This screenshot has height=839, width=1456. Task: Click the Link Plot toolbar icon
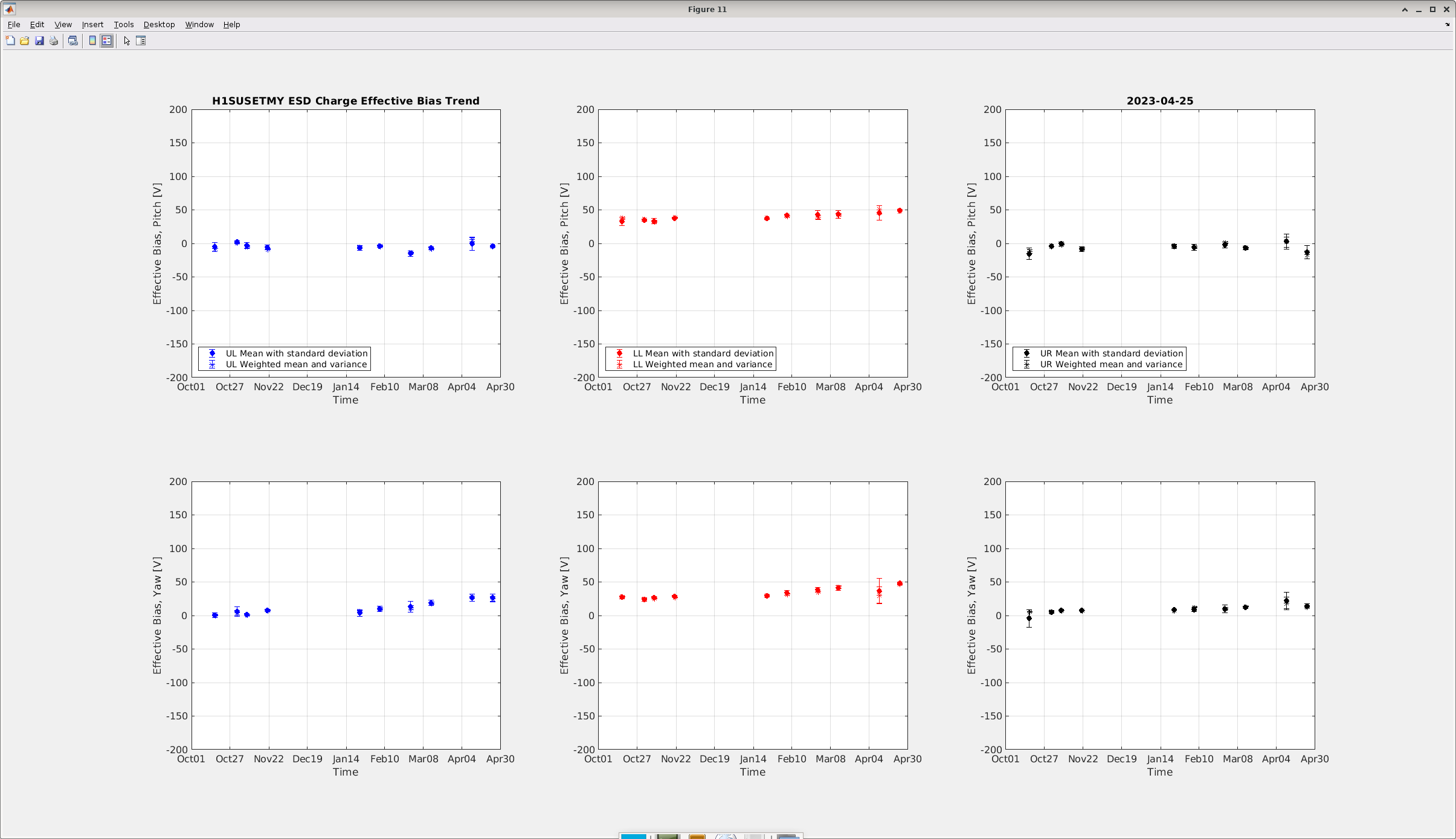[x=73, y=40]
